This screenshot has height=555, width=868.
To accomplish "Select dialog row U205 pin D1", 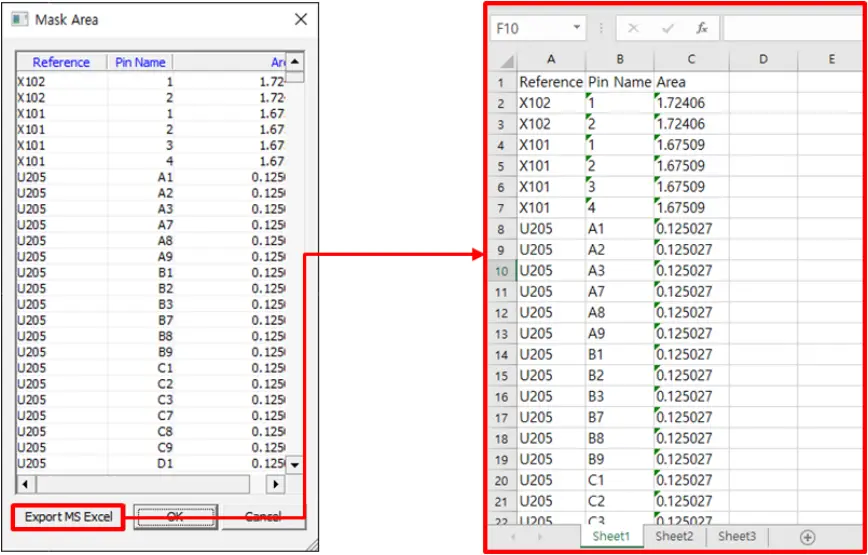I will tap(151, 463).
